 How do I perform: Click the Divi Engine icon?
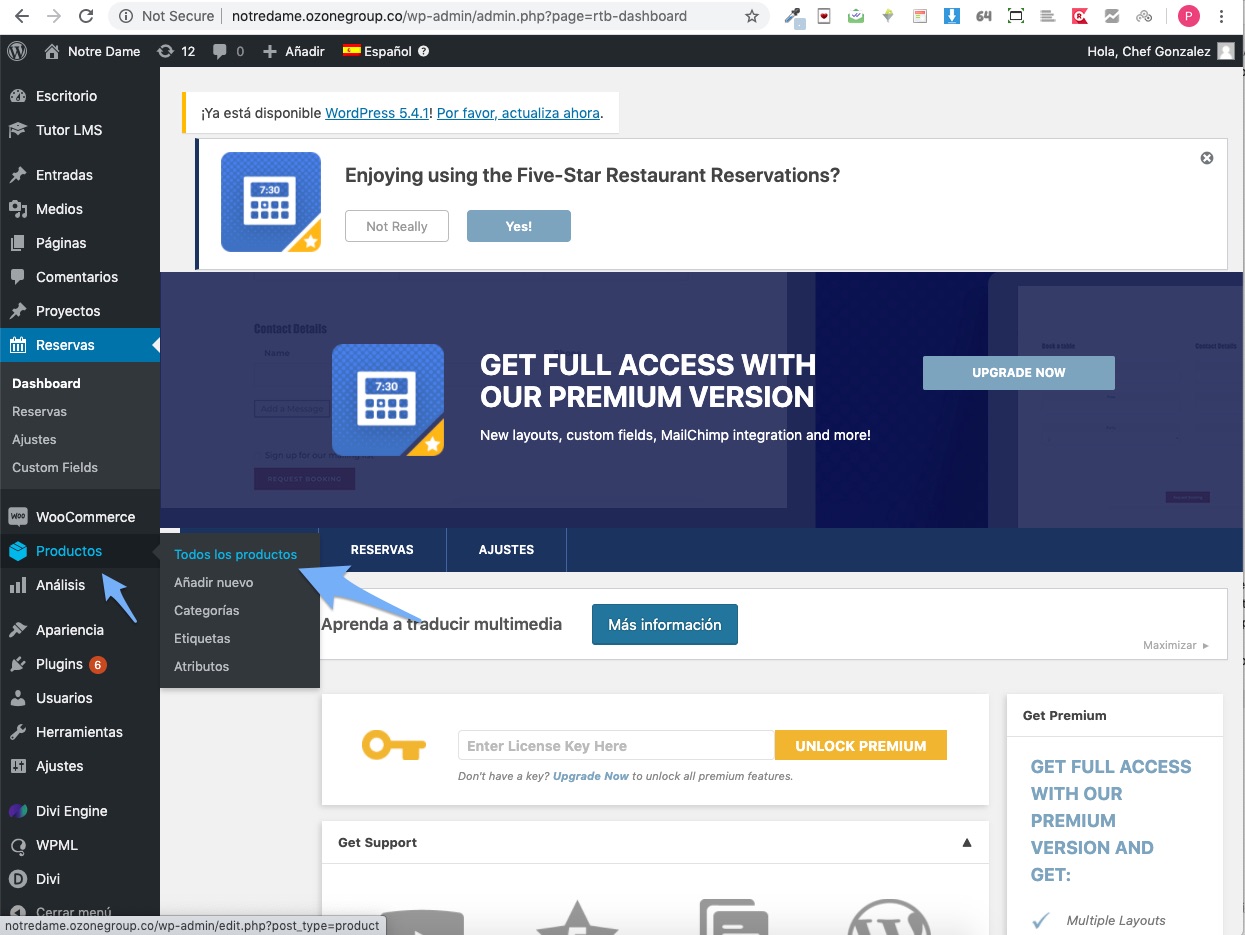[x=18, y=811]
